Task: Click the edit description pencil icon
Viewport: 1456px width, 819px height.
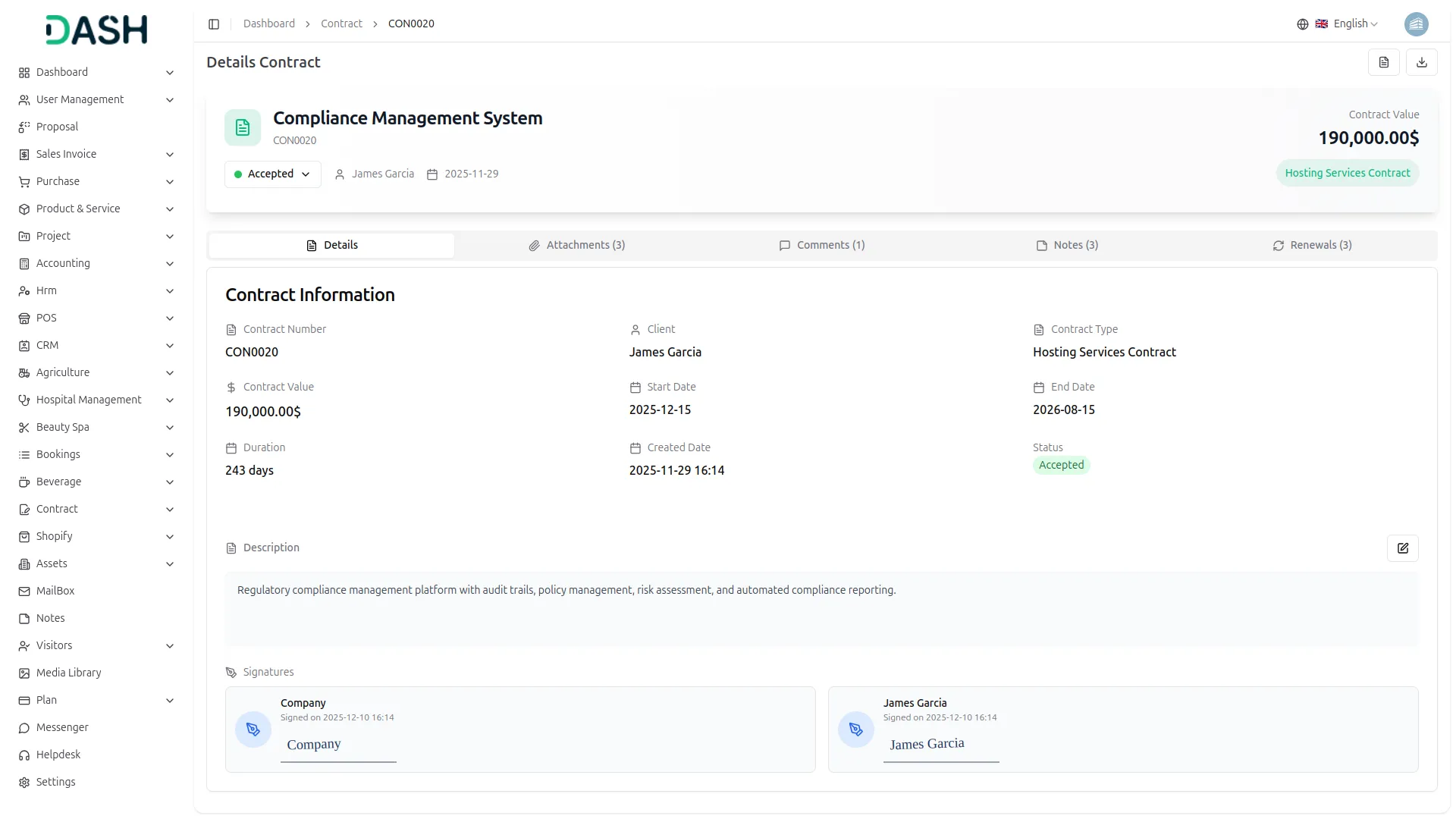Action: 1403,548
